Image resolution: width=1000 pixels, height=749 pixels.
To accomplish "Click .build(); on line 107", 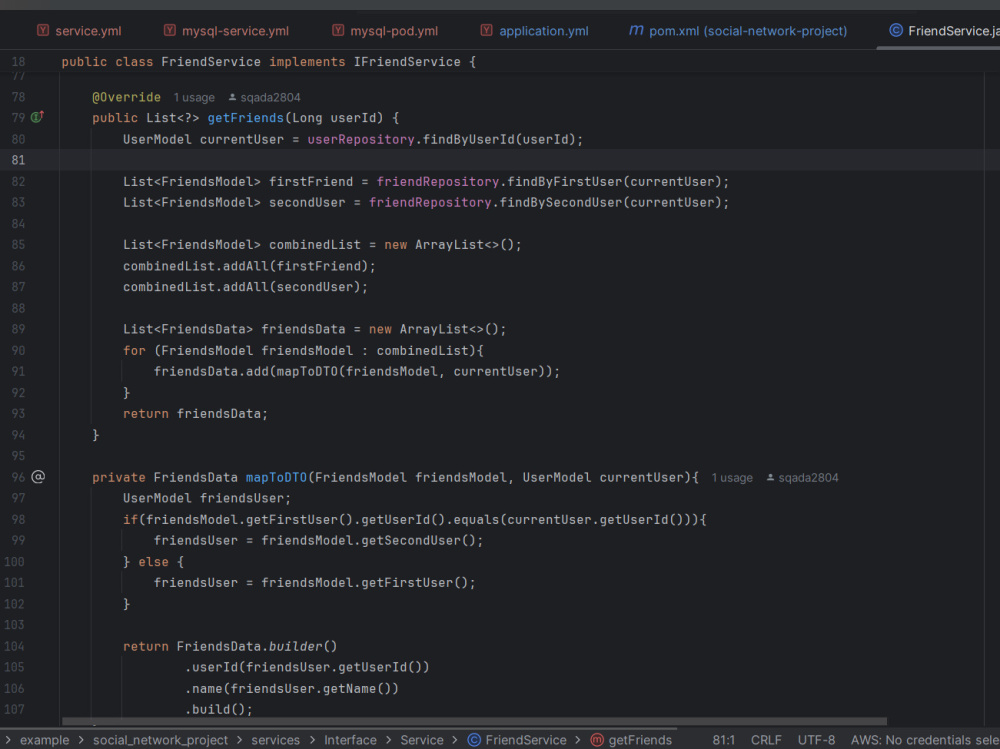I will pyautogui.click(x=219, y=709).
